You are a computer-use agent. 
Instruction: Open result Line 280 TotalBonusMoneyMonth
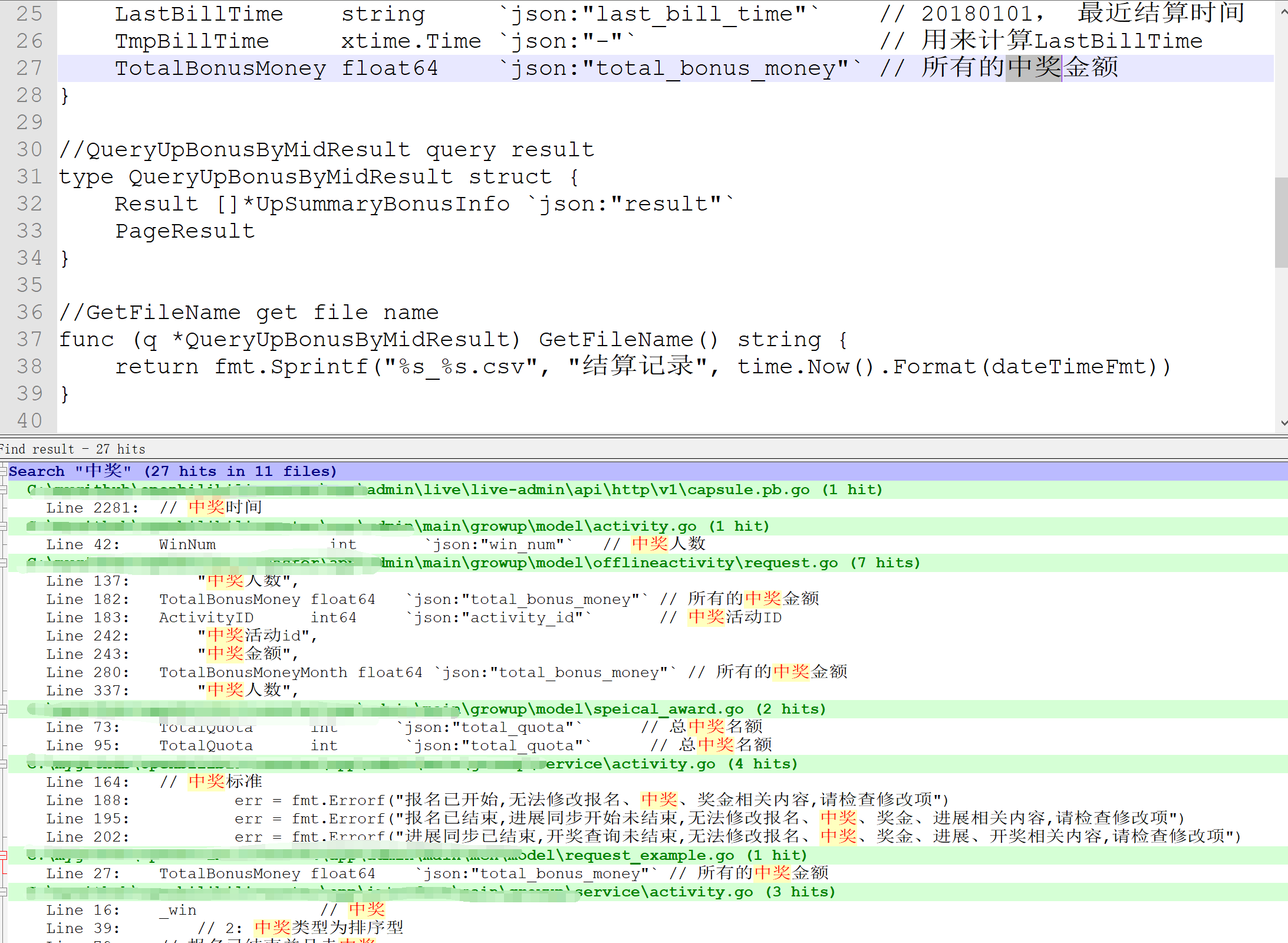click(253, 672)
